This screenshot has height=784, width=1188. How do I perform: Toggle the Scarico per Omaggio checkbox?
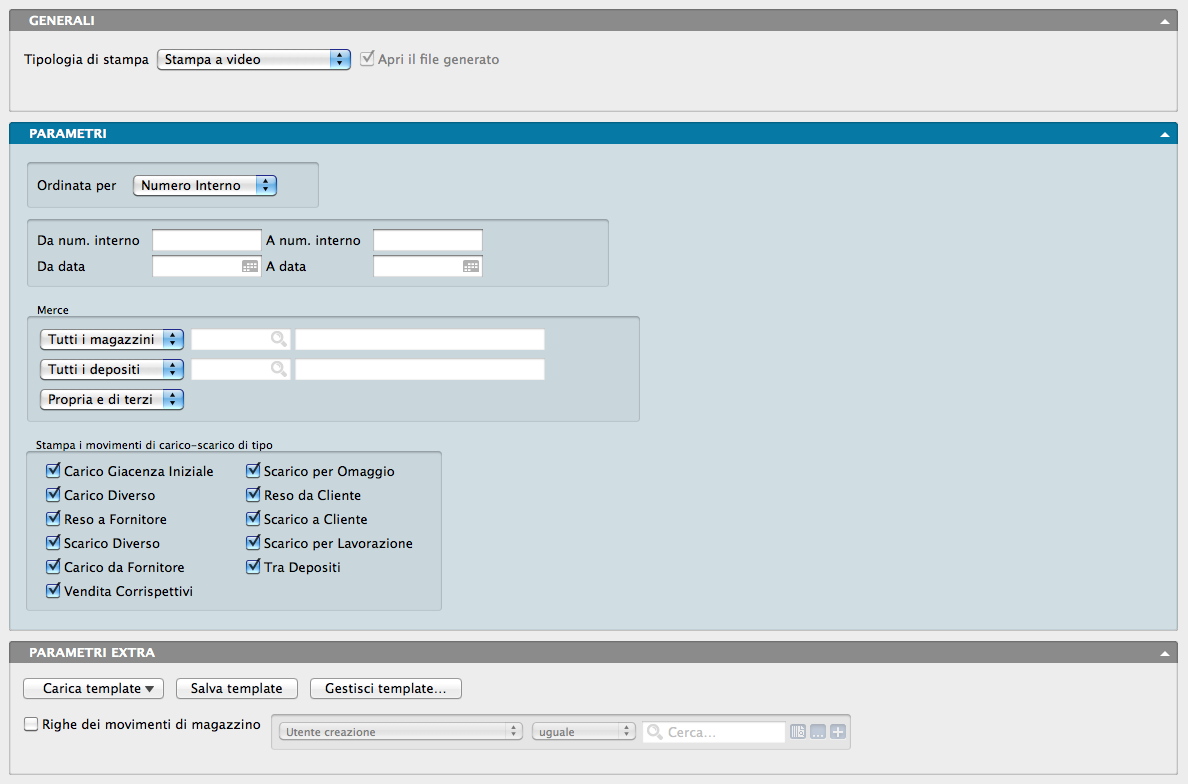[x=254, y=471]
